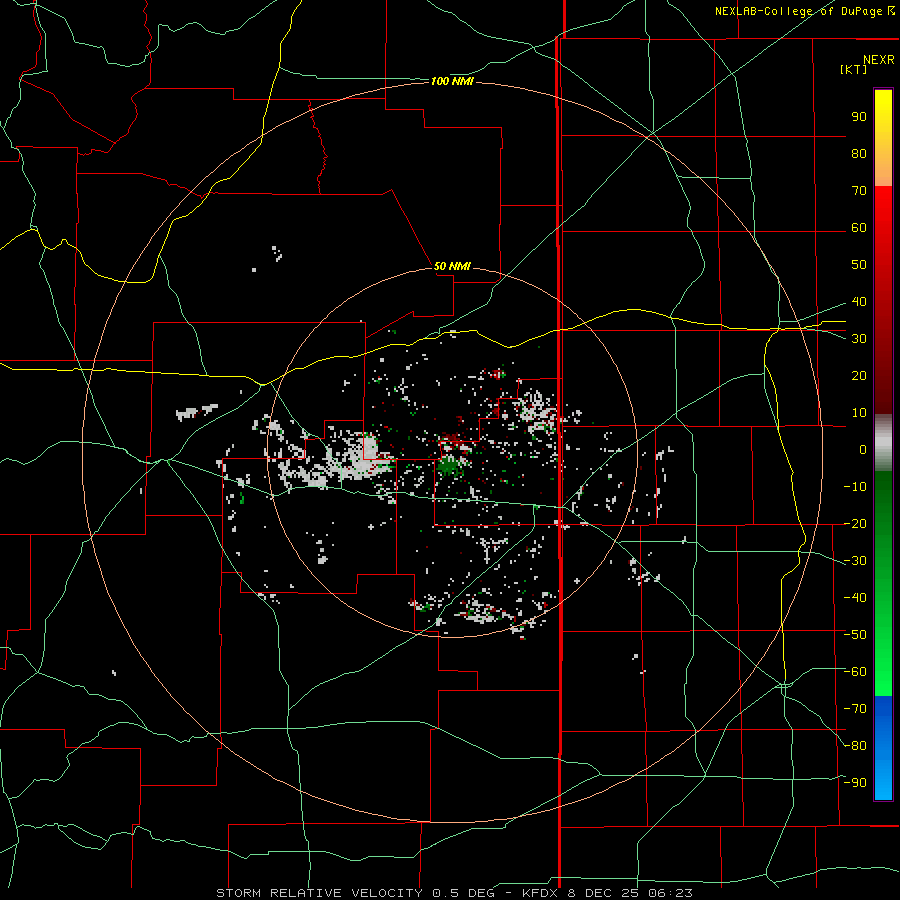Click the 80 value on velocity scale
Screen dimensions: 900x900
coord(859,154)
